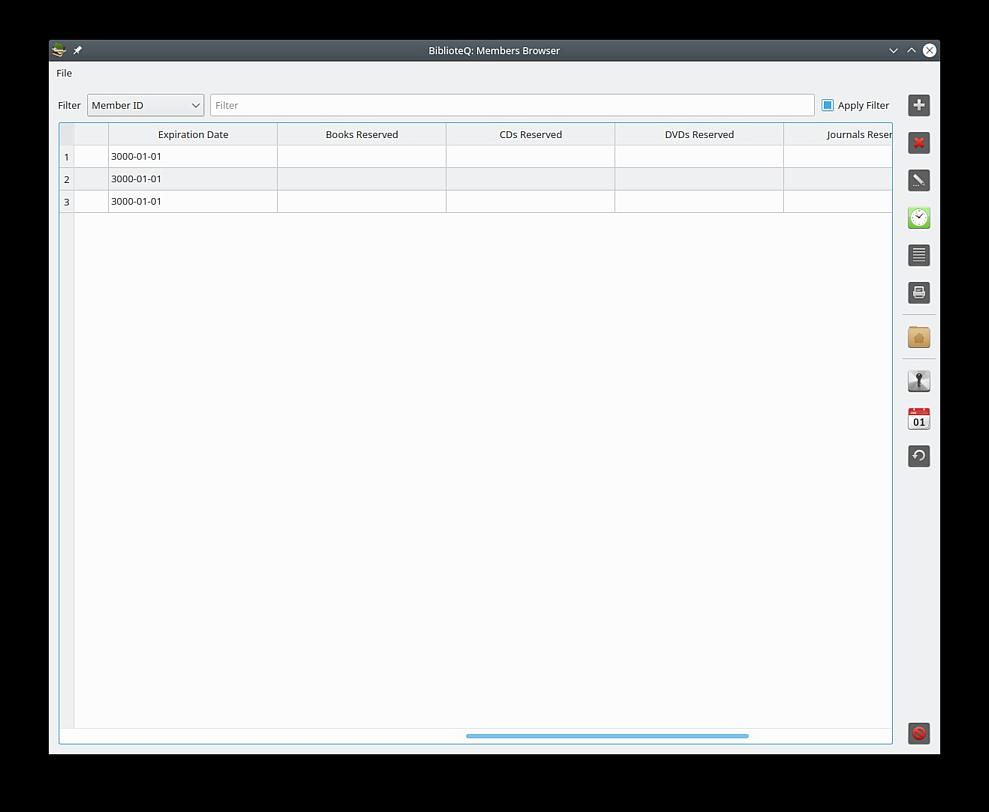Click the delete member red X icon
This screenshot has width=989, height=812.
(x=919, y=143)
